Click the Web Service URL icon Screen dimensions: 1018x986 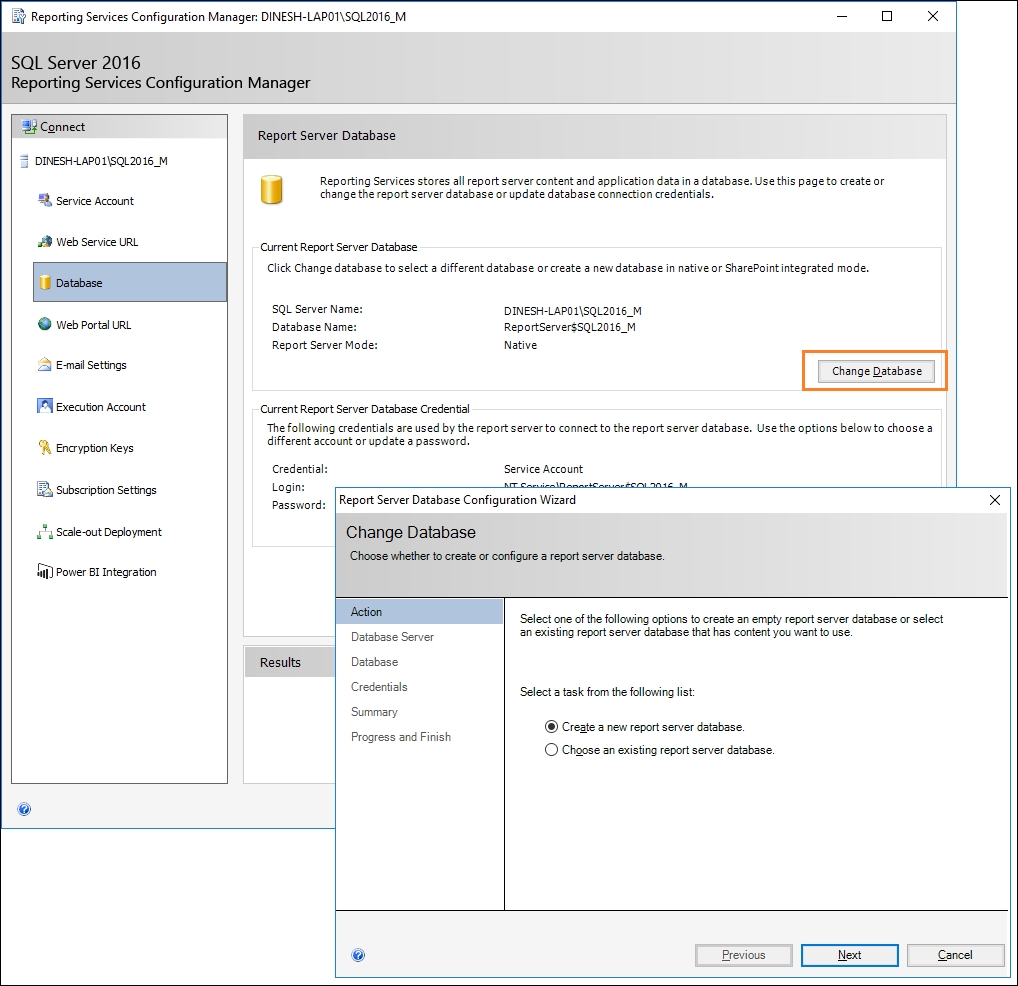[44, 241]
